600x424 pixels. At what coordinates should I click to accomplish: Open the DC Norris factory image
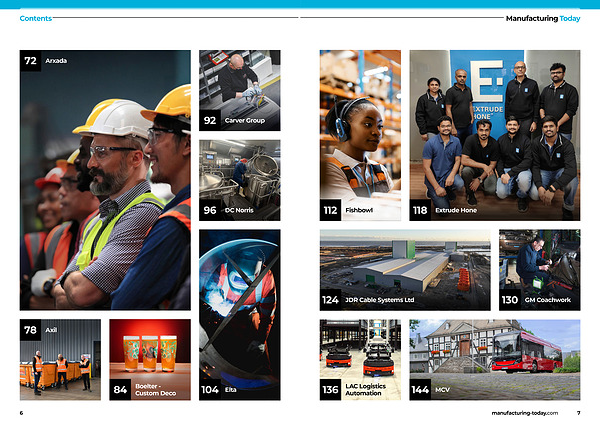[240, 180]
